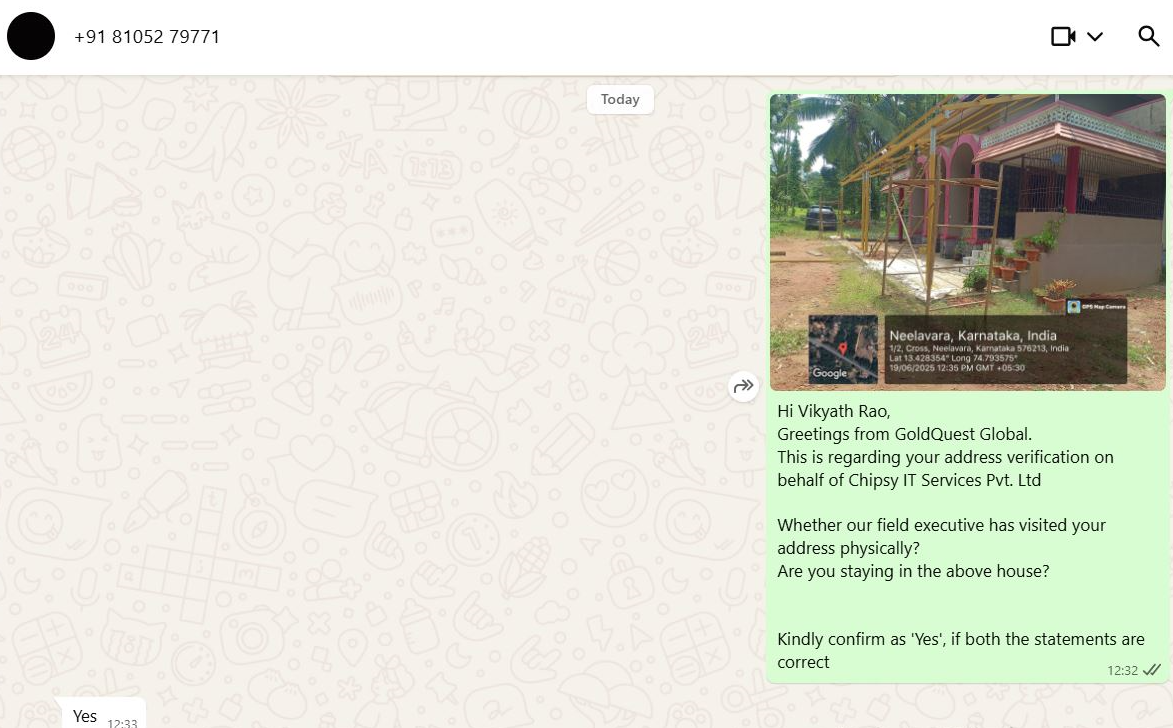Screen dimensions: 1173x728
Task: Click the 12:32 message timestamp
Action: point(1122,670)
